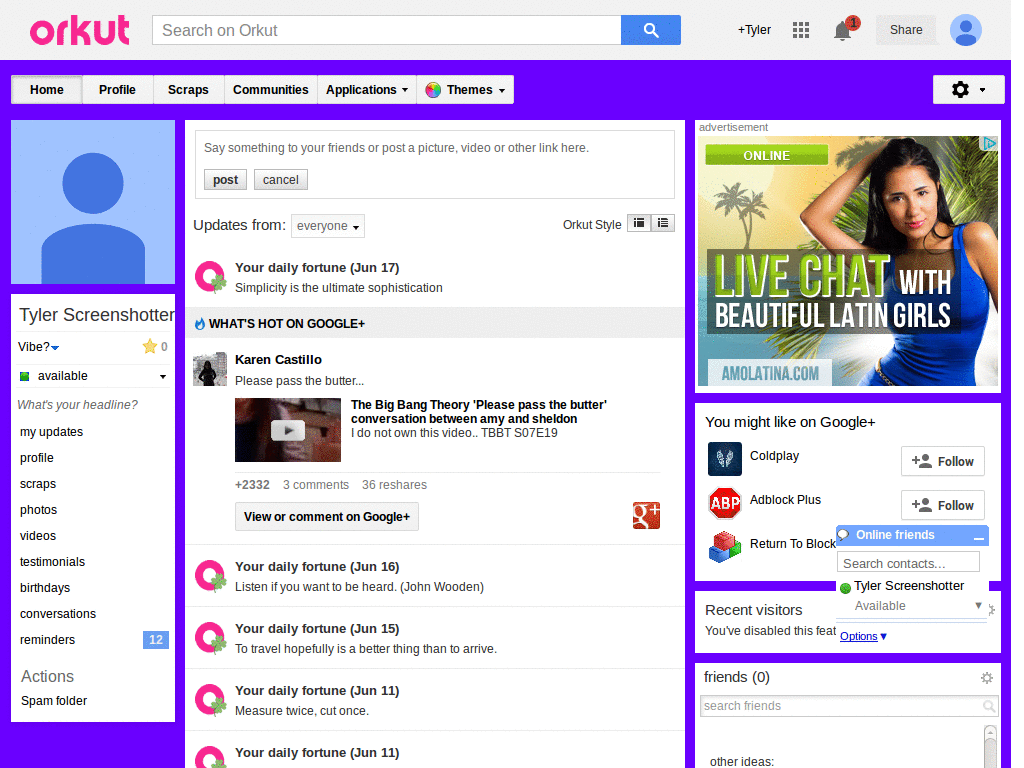
Task: Open testimonials in the sidebar
Action: tap(52, 562)
